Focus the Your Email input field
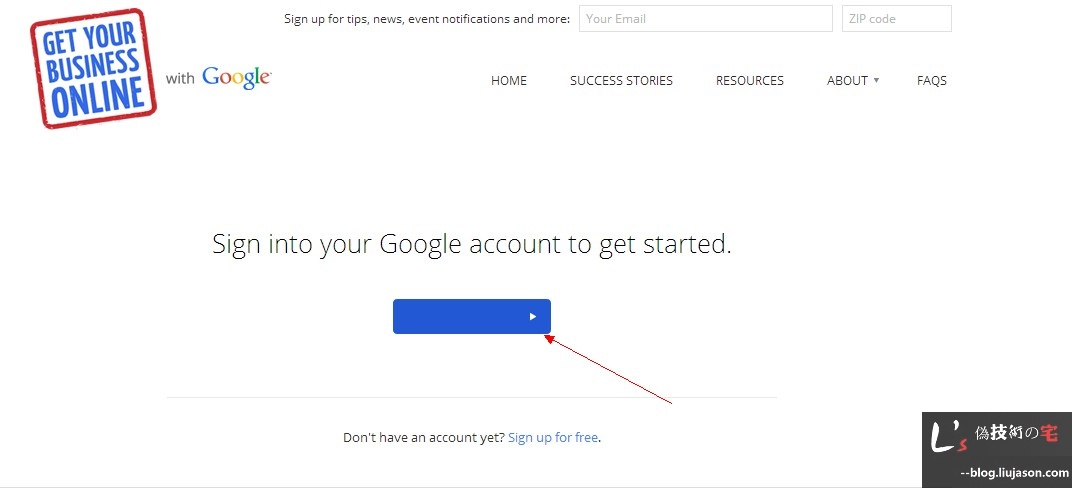The width and height of the screenshot is (1077, 488). point(705,19)
